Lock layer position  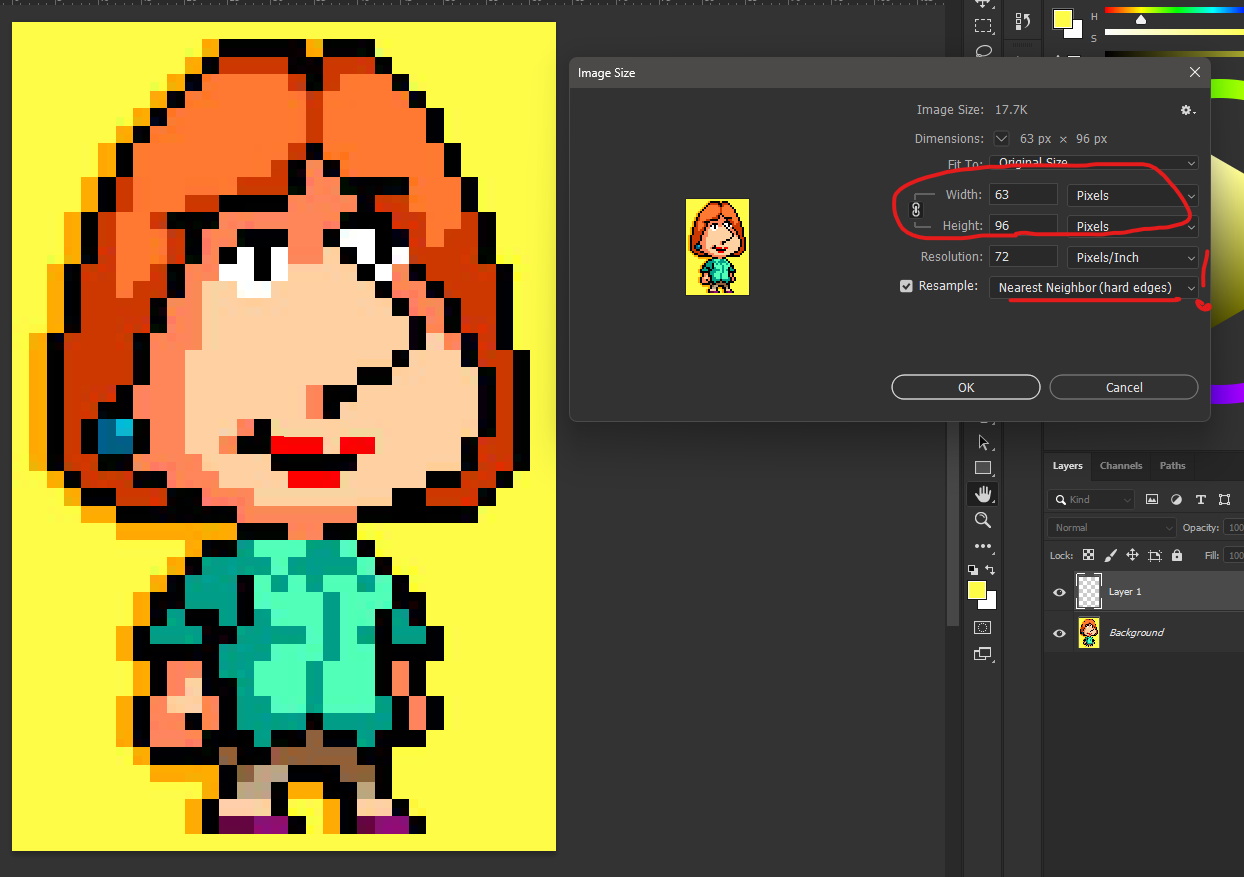pyautogui.click(x=1132, y=555)
